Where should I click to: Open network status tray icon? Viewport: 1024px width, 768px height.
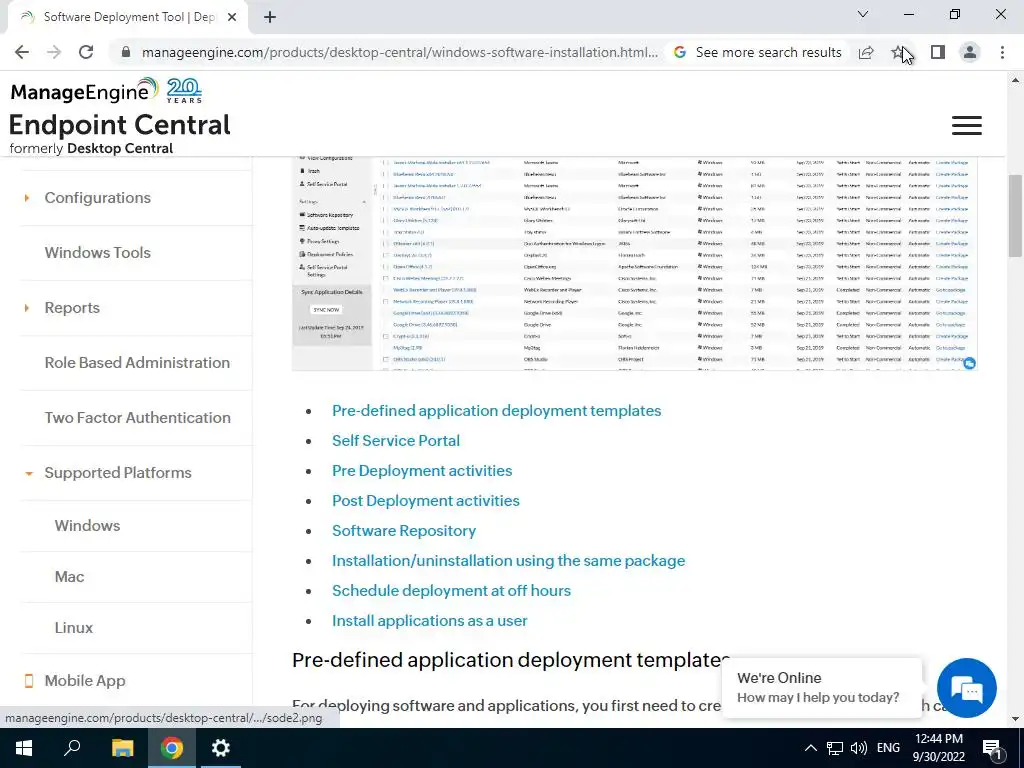point(835,748)
